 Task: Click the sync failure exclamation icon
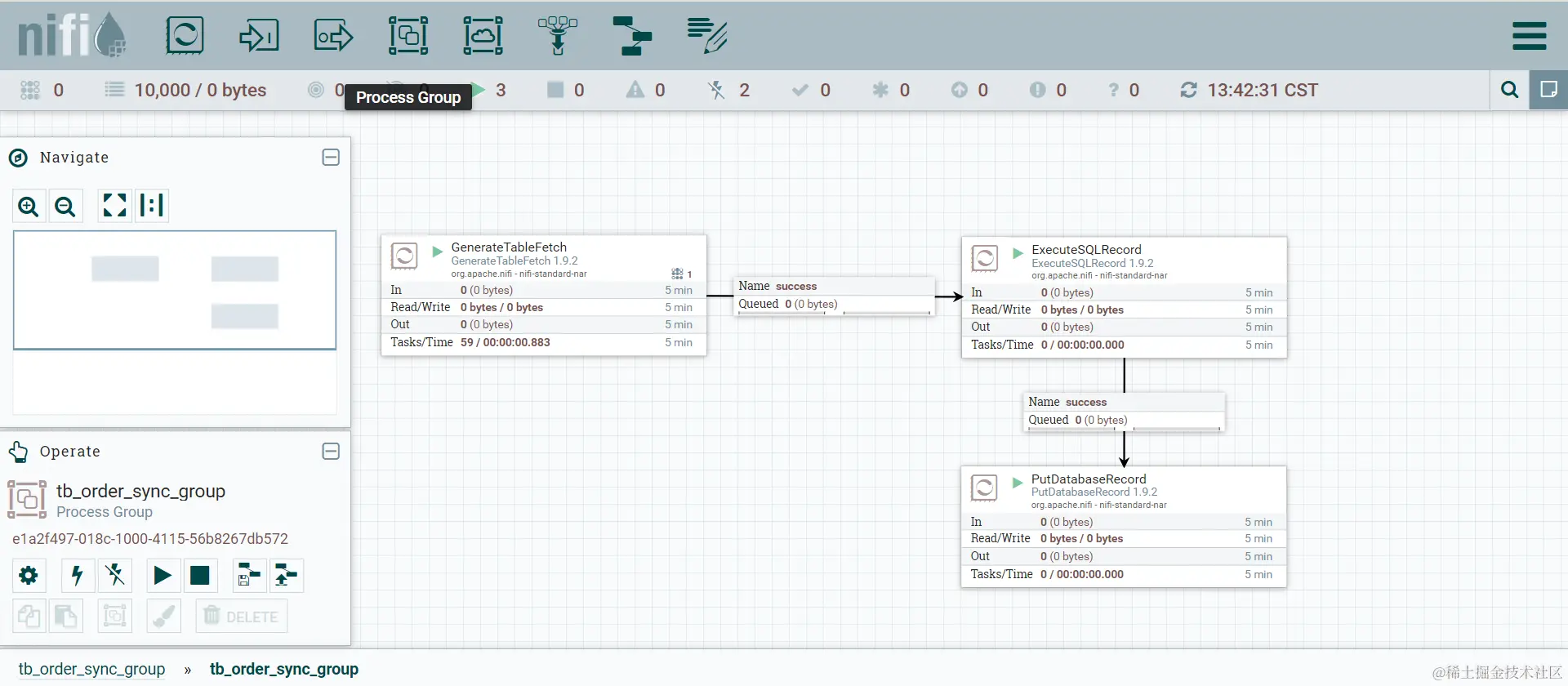click(x=1037, y=90)
